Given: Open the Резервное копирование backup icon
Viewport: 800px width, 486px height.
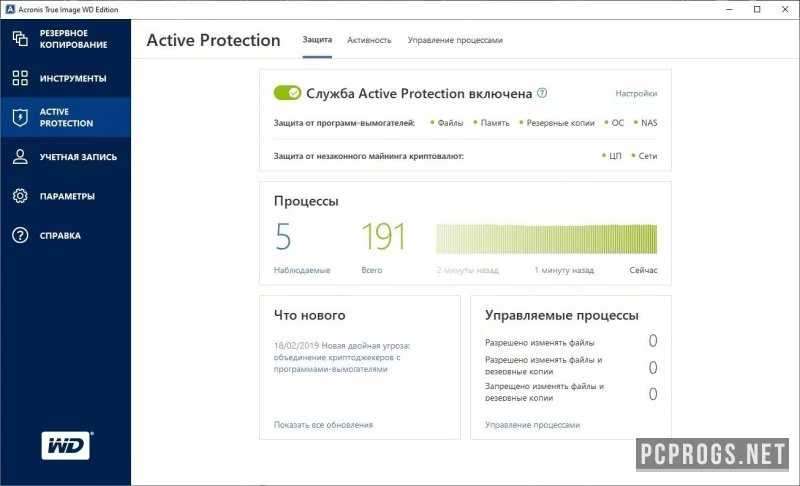Looking at the screenshot, I should (x=20, y=39).
